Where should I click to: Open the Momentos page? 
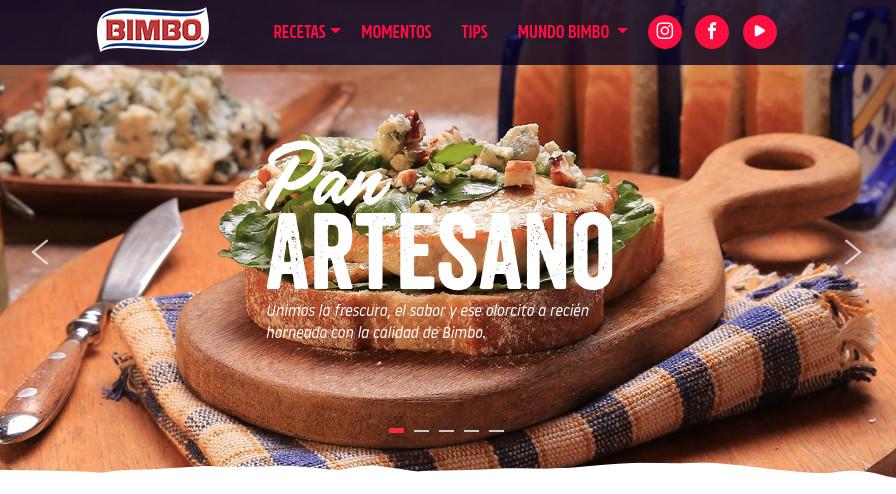pyautogui.click(x=396, y=32)
